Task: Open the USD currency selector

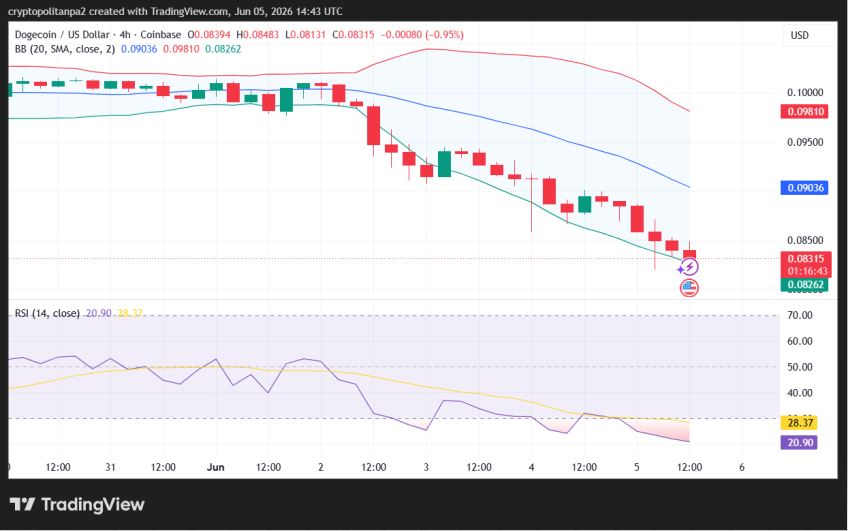Action: [809, 35]
